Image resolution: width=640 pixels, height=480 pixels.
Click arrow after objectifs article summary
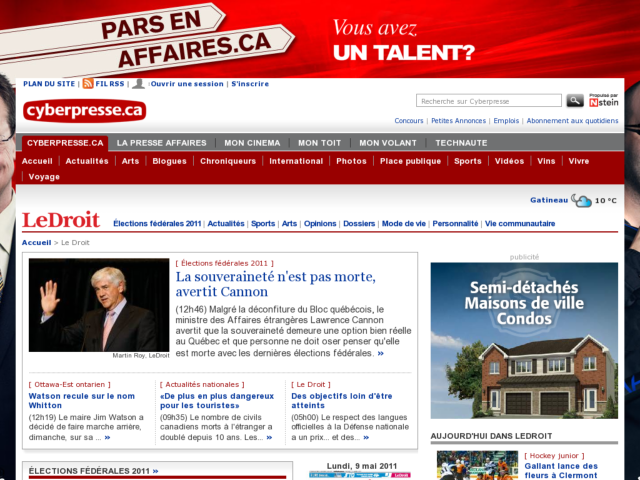point(366,438)
